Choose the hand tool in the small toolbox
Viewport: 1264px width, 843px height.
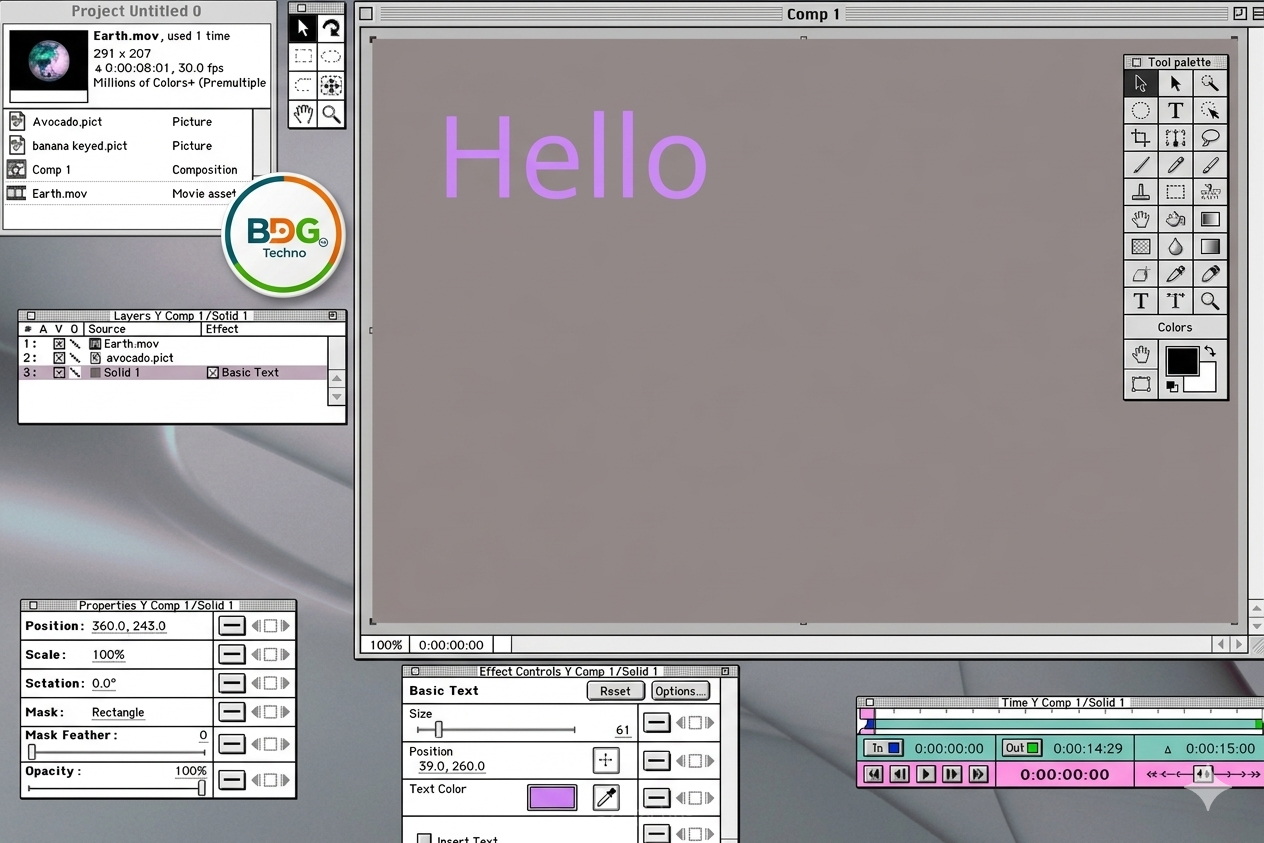pyautogui.click(x=303, y=114)
